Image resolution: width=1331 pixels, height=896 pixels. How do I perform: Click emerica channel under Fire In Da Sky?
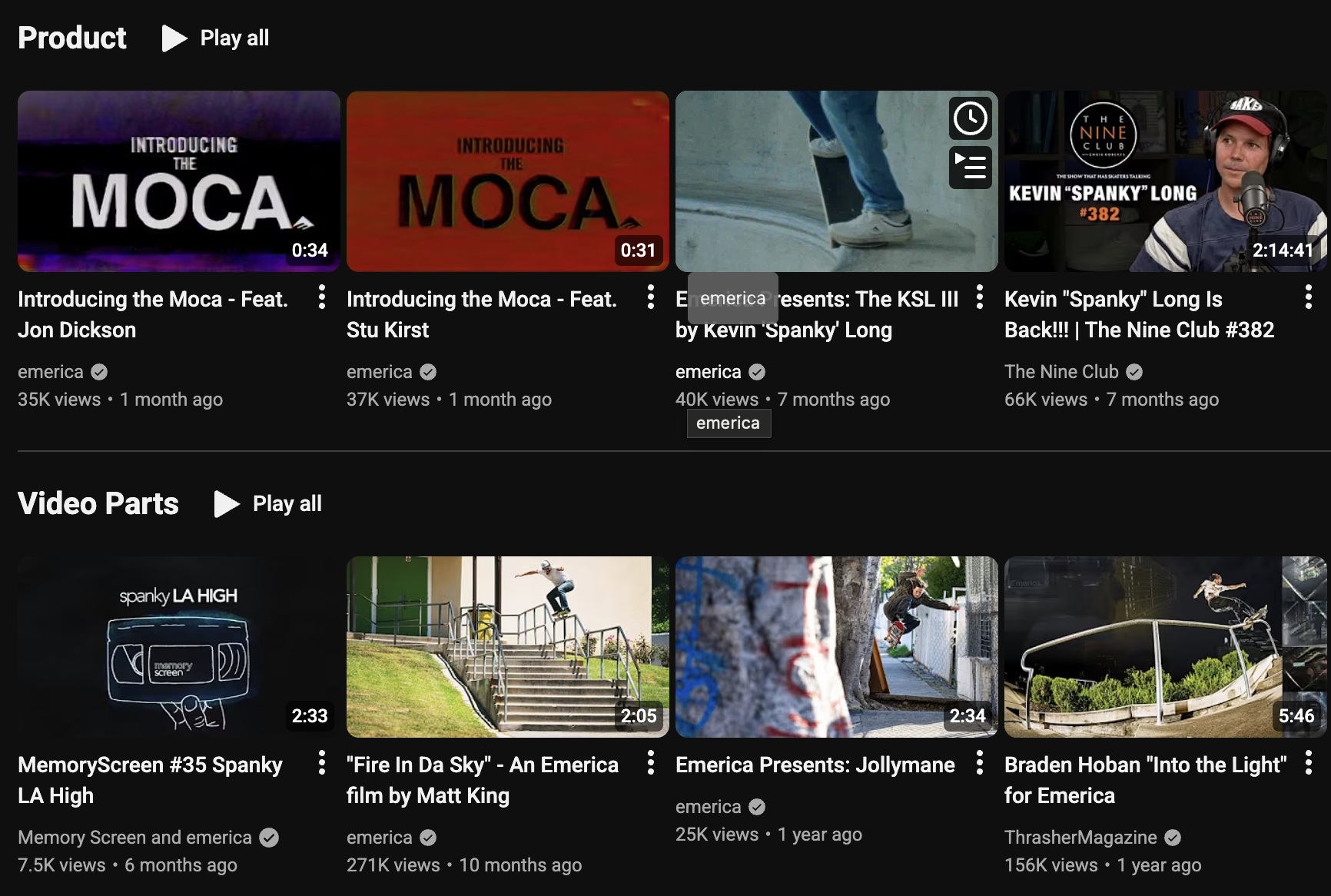380,838
